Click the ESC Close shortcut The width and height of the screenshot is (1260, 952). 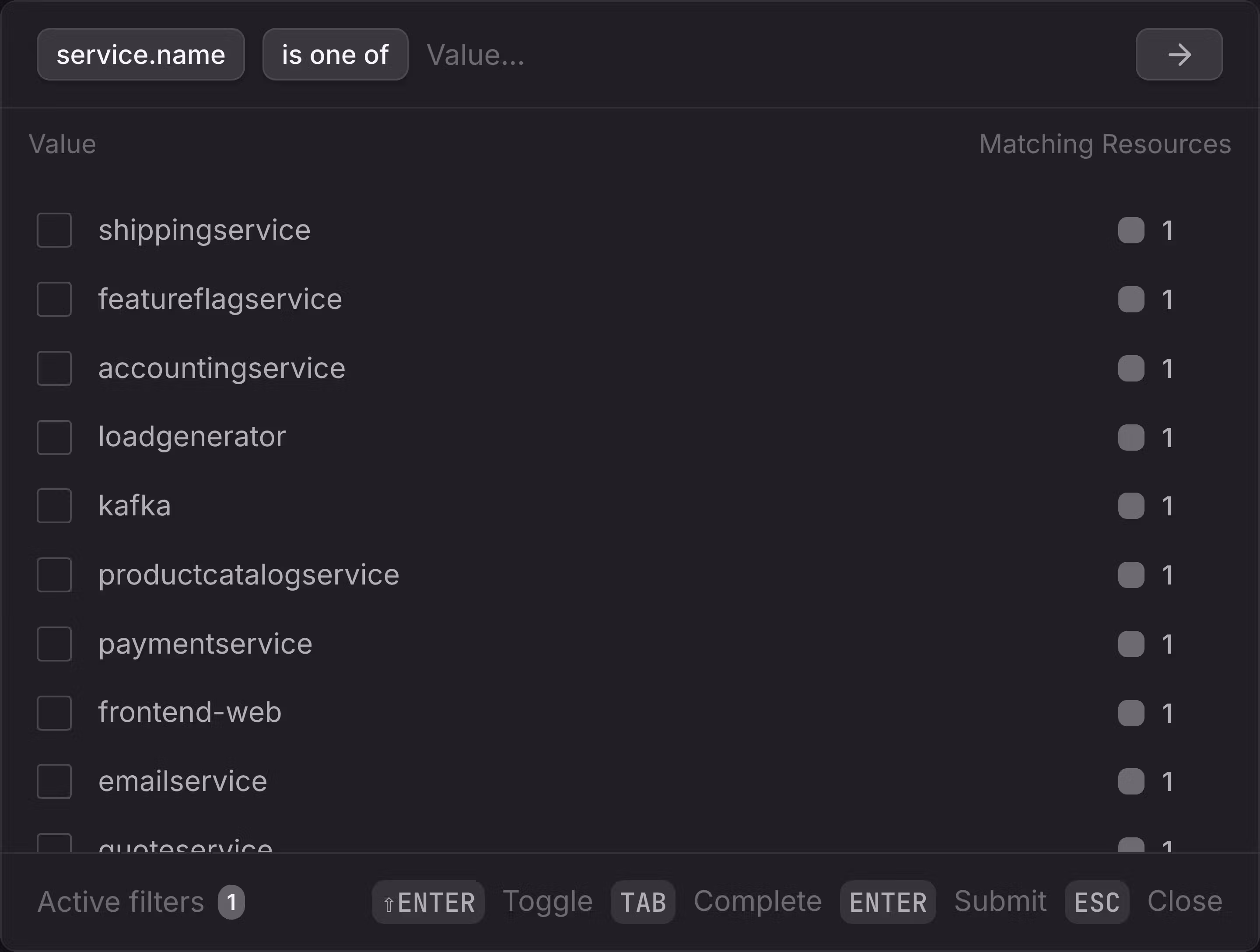click(x=1096, y=902)
